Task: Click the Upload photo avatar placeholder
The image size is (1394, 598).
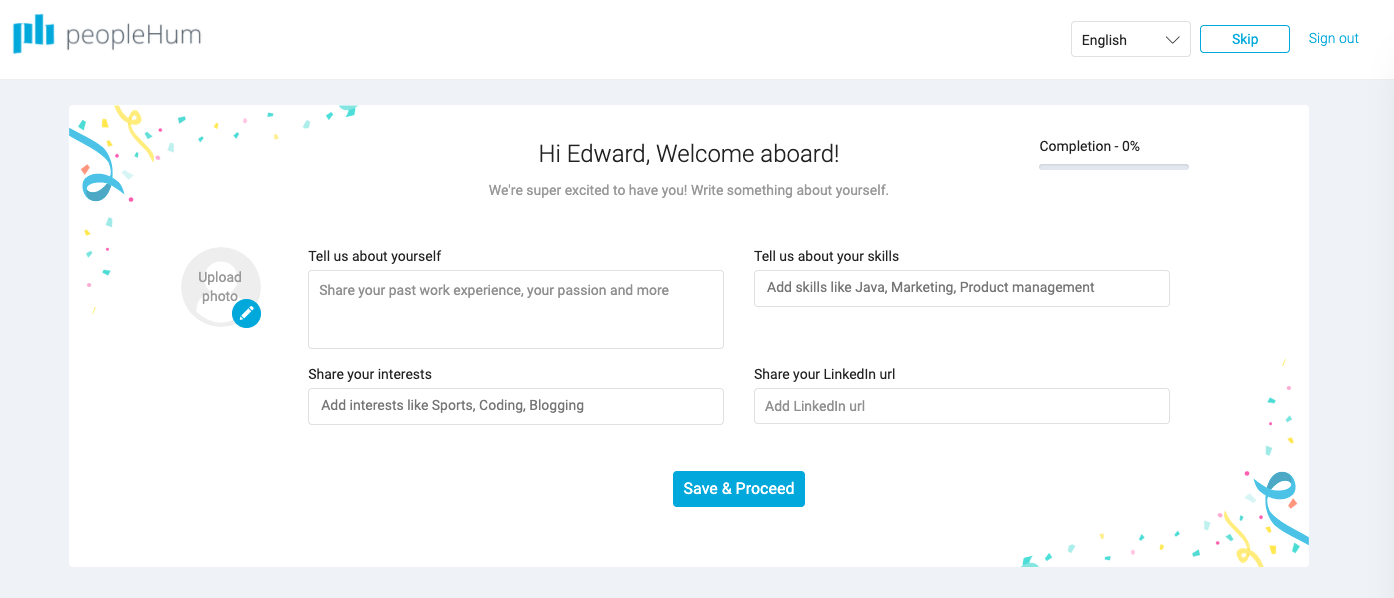Action: pyautogui.click(x=218, y=285)
